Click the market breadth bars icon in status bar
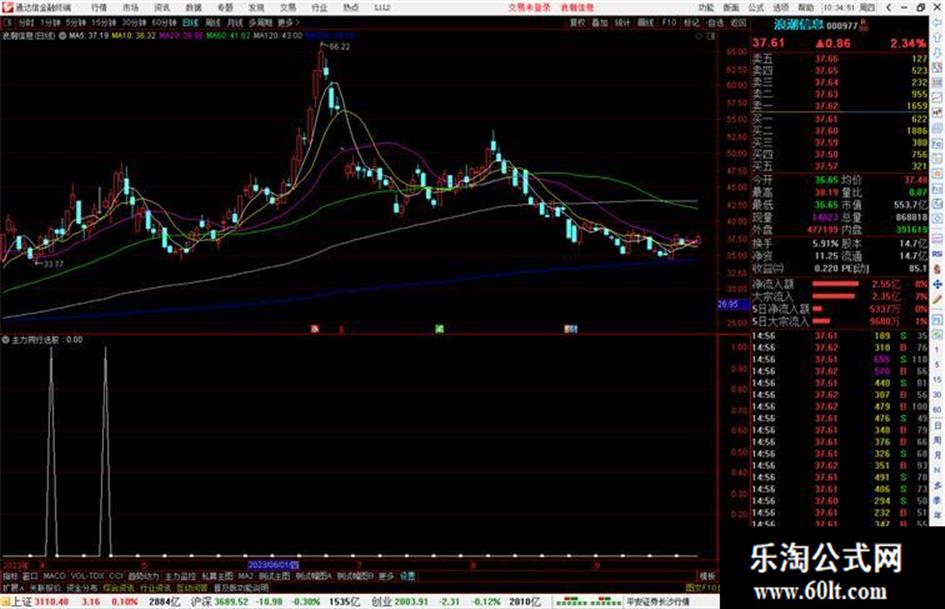The width and height of the screenshot is (945, 609). [587, 602]
